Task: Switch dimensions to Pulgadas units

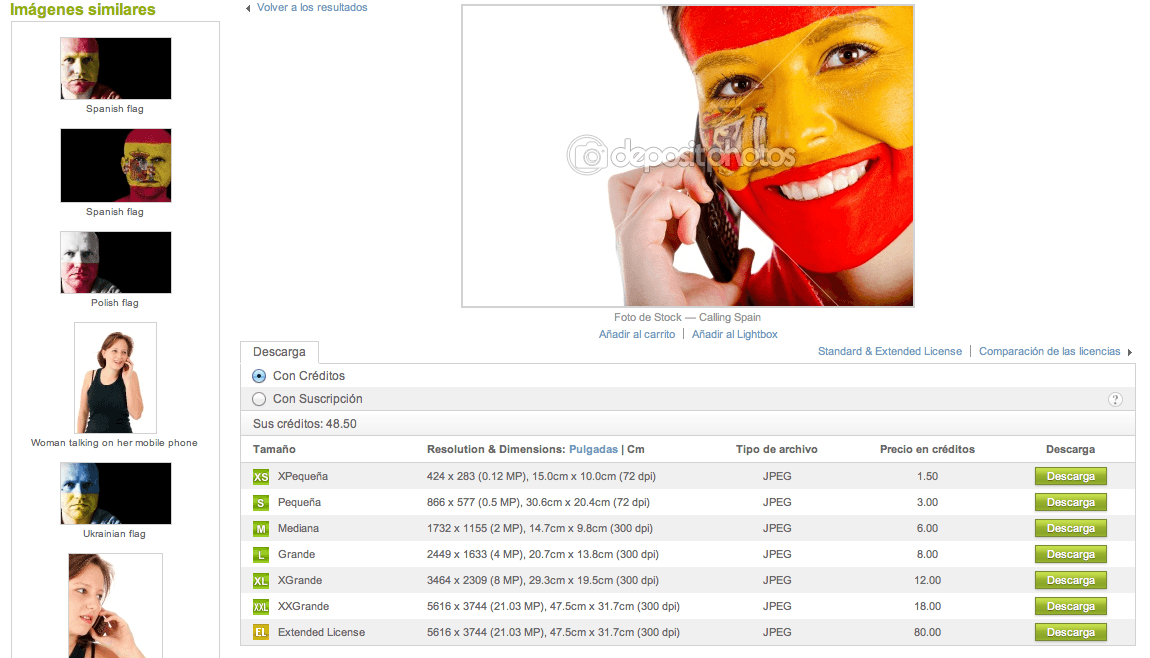Action: (593, 450)
